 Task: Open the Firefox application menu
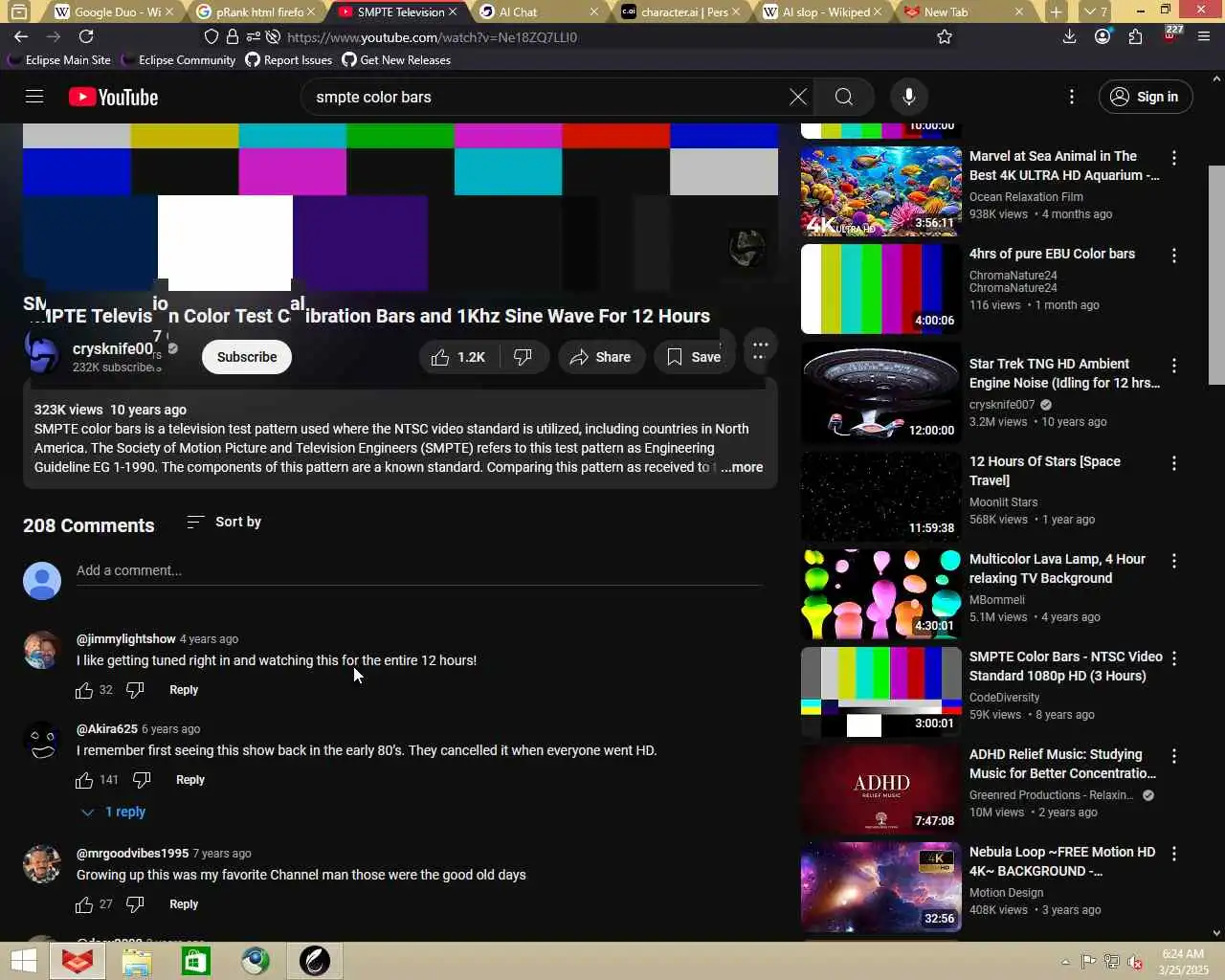[x=1204, y=36]
